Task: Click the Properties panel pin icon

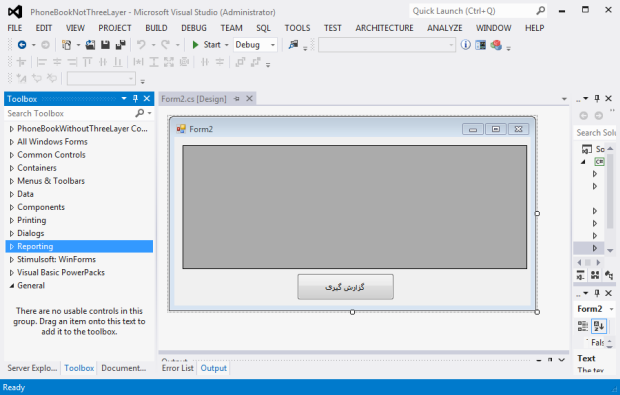Action: click(x=597, y=293)
